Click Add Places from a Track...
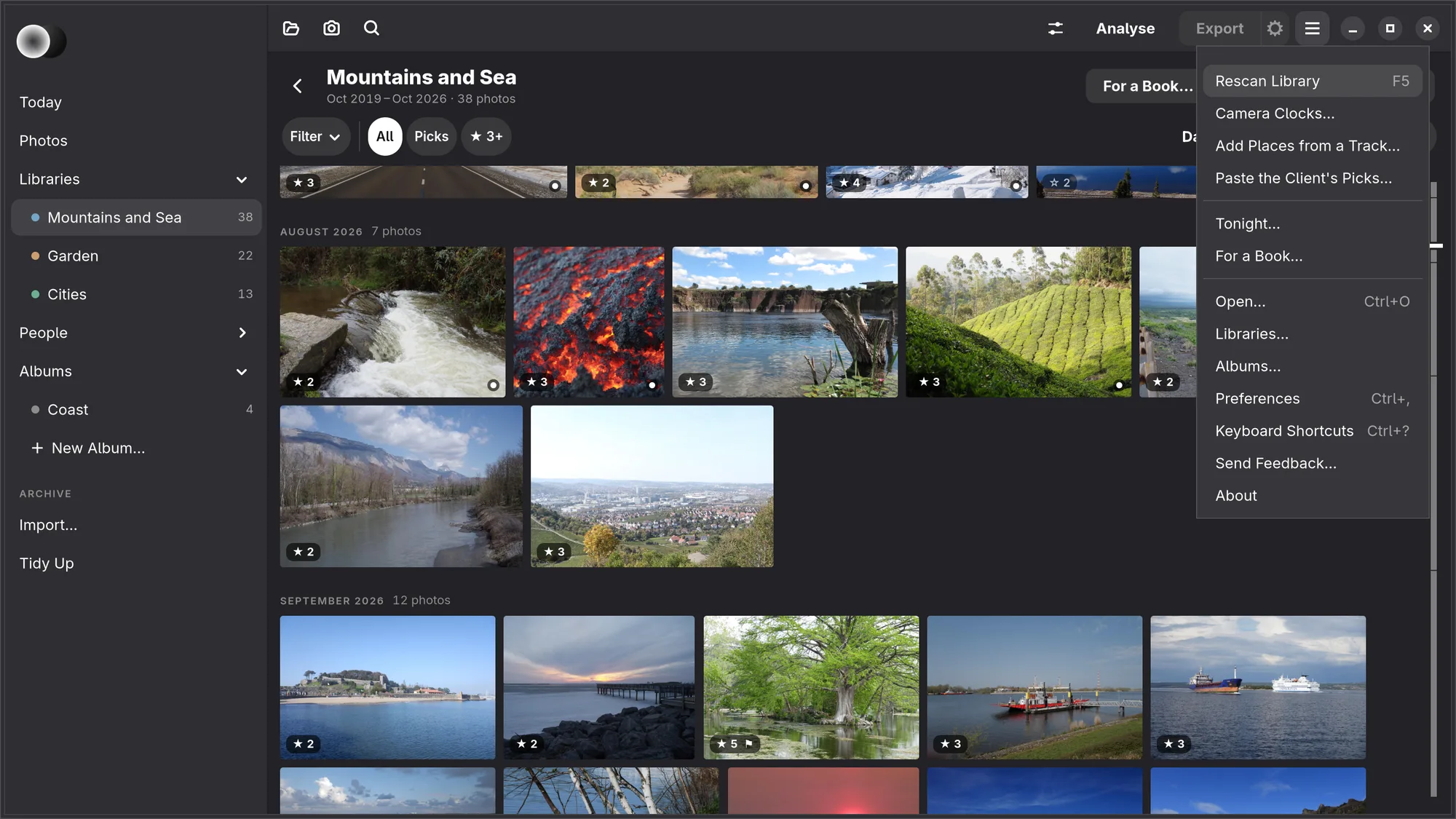The width and height of the screenshot is (1456, 819). (x=1312, y=146)
